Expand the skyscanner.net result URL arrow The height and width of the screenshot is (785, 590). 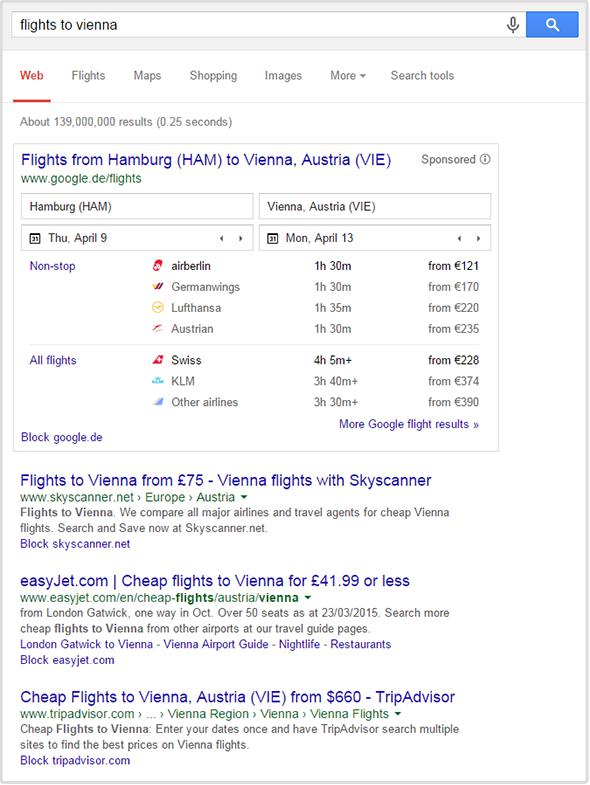coord(244,497)
